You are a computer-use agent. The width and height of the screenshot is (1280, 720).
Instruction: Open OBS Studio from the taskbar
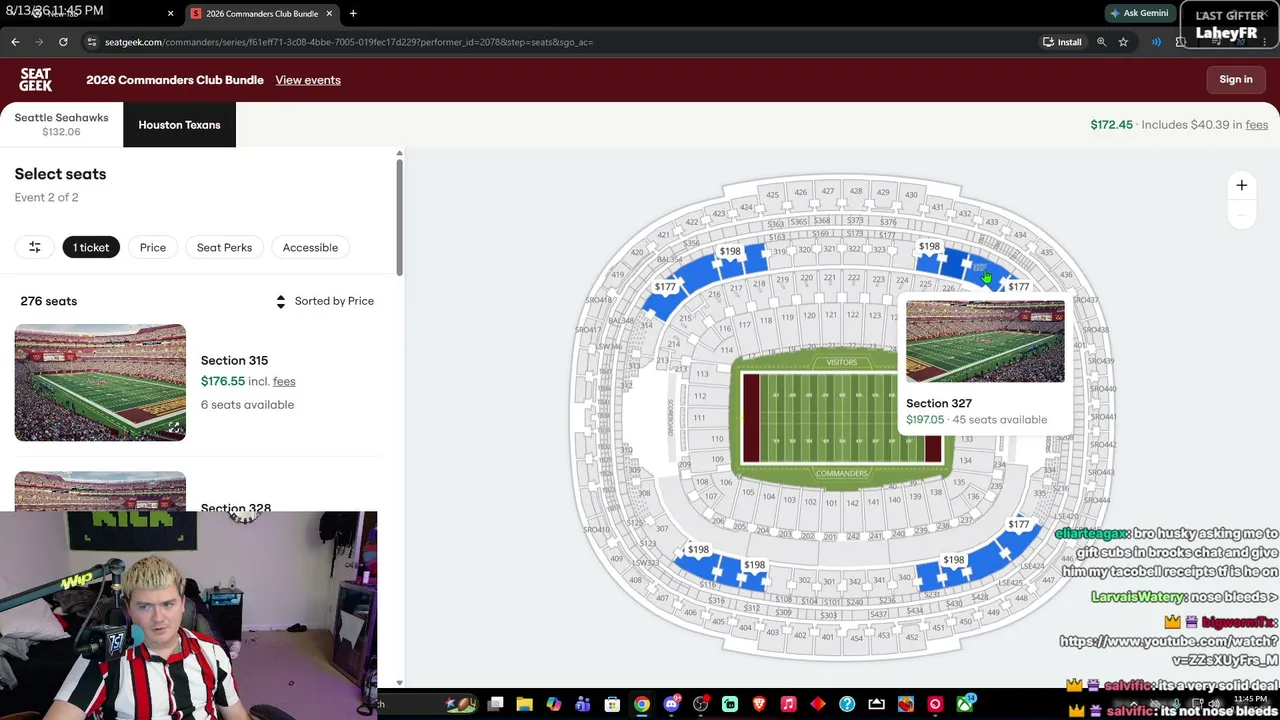point(700,704)
